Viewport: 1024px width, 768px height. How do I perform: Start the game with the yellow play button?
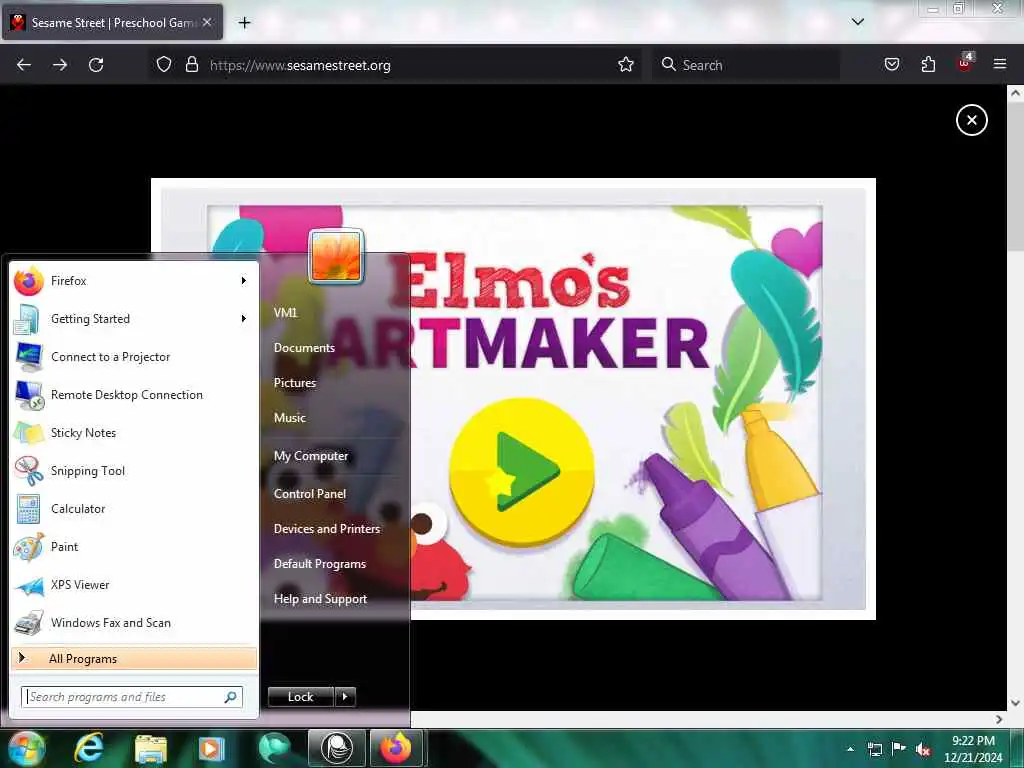click(x=522, y=472)
